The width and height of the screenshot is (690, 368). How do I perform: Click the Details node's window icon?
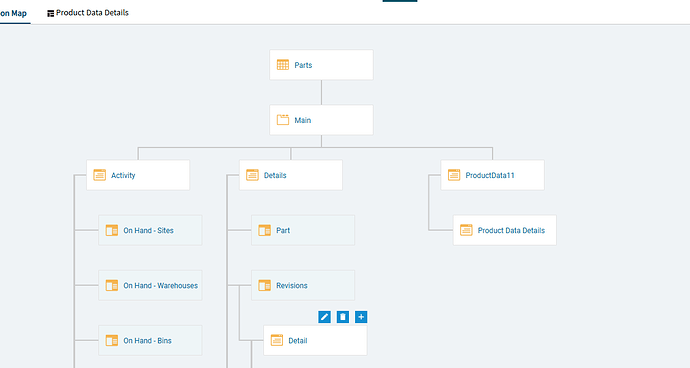(252, 175)
